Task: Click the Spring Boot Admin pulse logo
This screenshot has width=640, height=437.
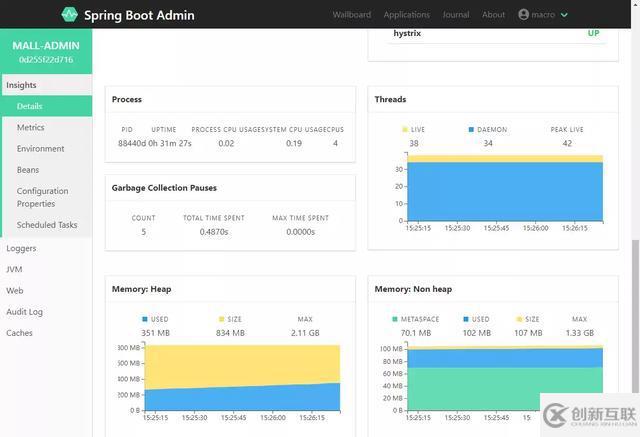Action: pyautogui.click(x=69, y=15)
